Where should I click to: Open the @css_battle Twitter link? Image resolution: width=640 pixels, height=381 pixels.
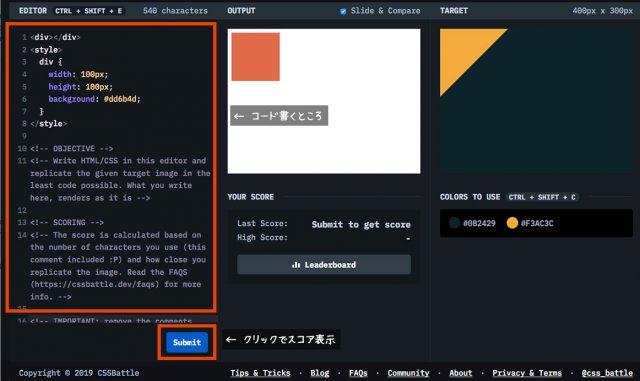coord(607,373)
